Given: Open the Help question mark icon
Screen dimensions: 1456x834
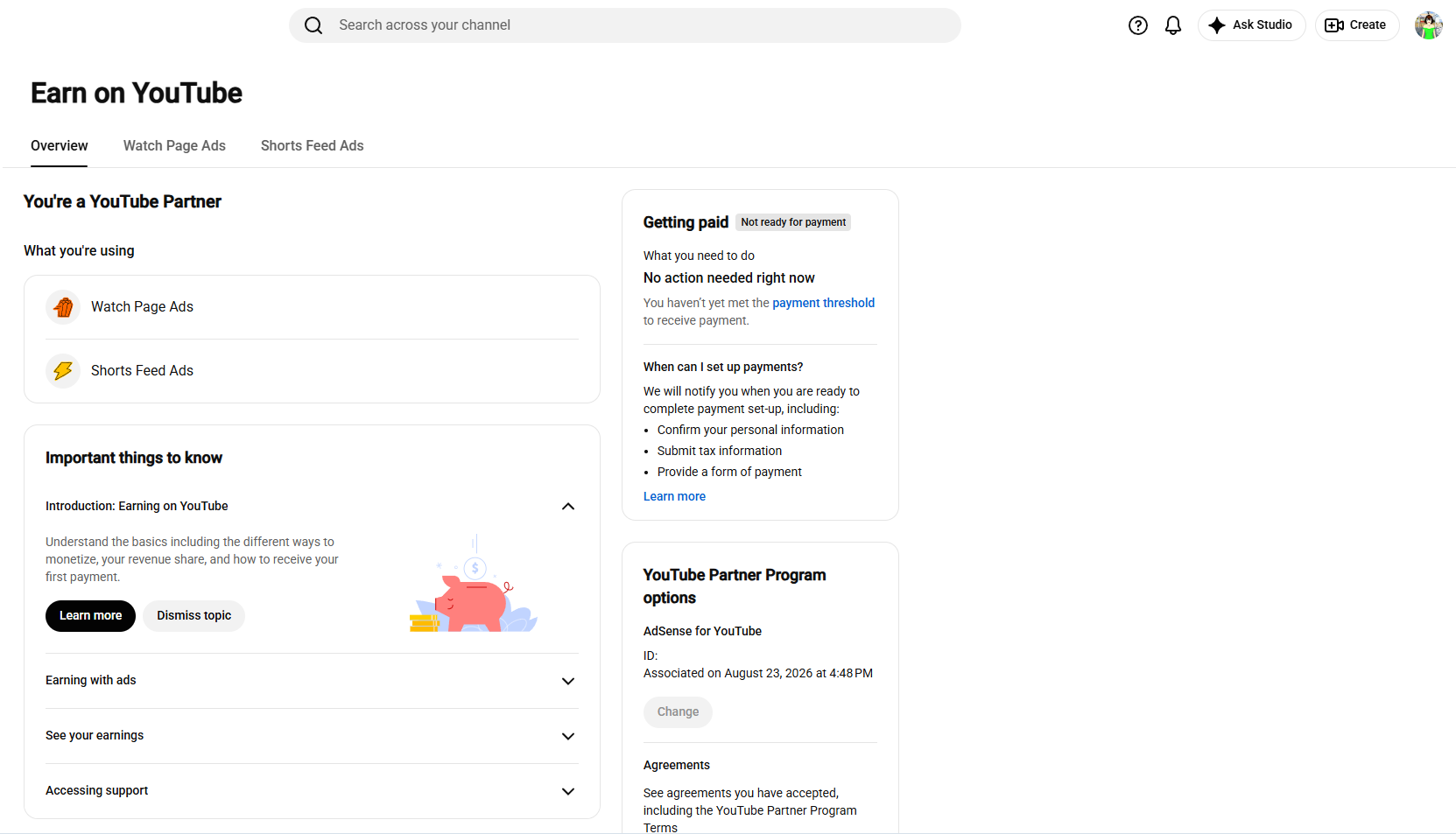Looking at the screenshot, I should point(1138,25).
